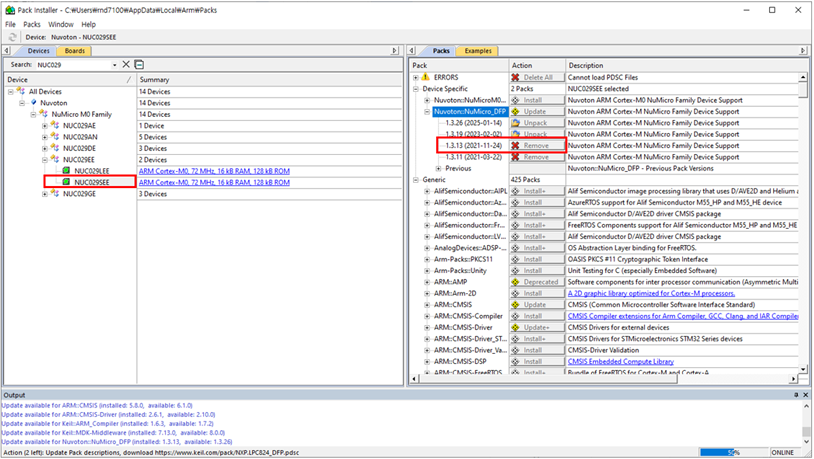Install the ARM::CMSIS-DSP pack

coord(537,361)
